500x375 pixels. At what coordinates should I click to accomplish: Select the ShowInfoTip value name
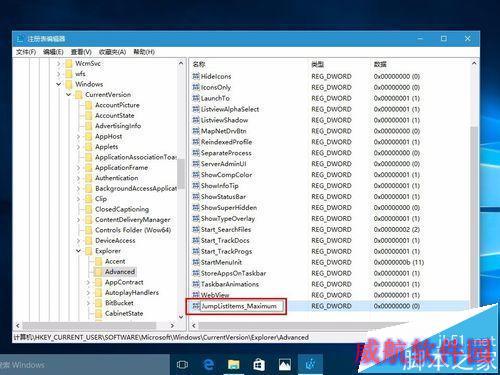[x=219, y=186]
